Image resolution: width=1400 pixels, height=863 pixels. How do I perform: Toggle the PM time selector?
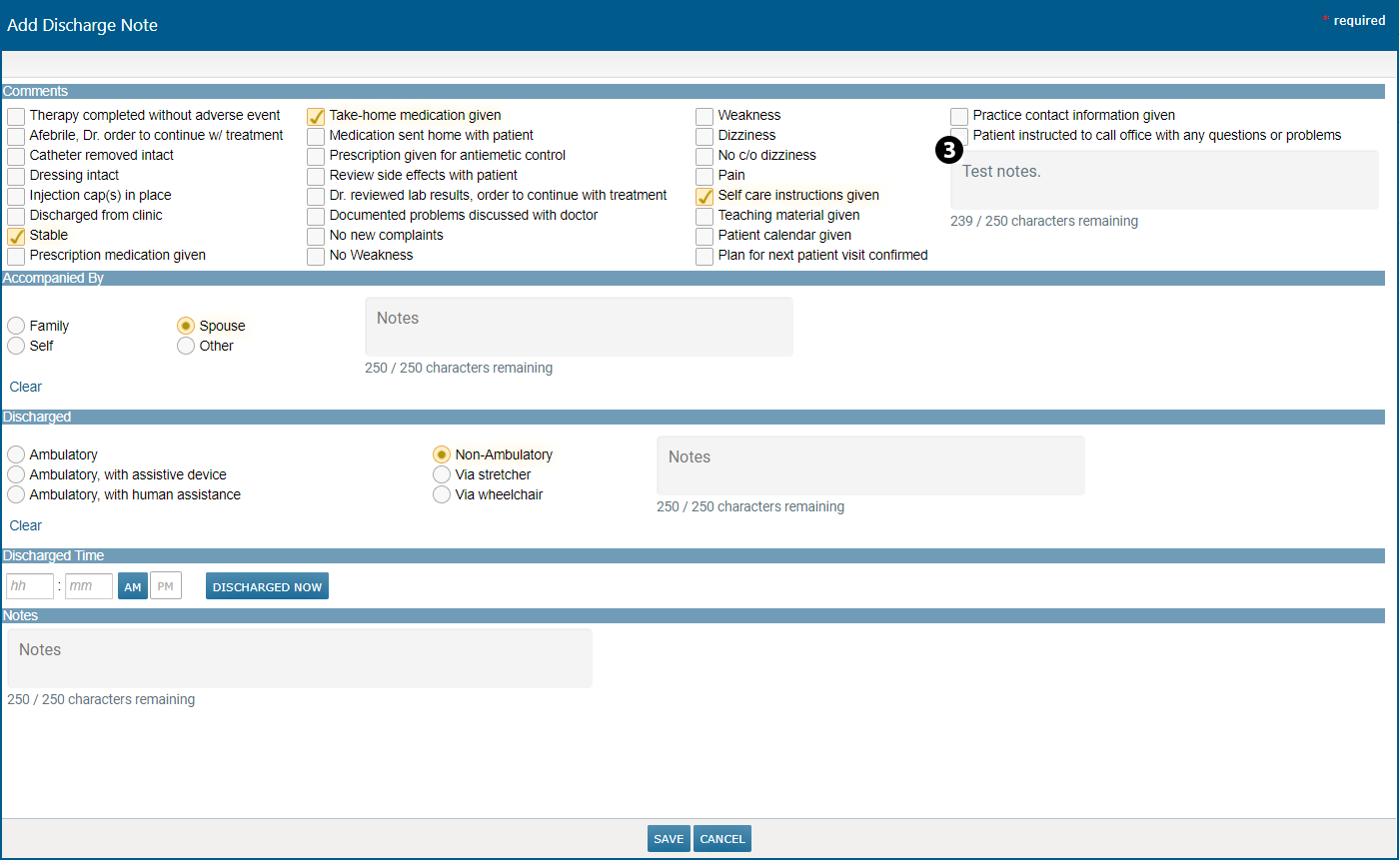click(166, 586)
